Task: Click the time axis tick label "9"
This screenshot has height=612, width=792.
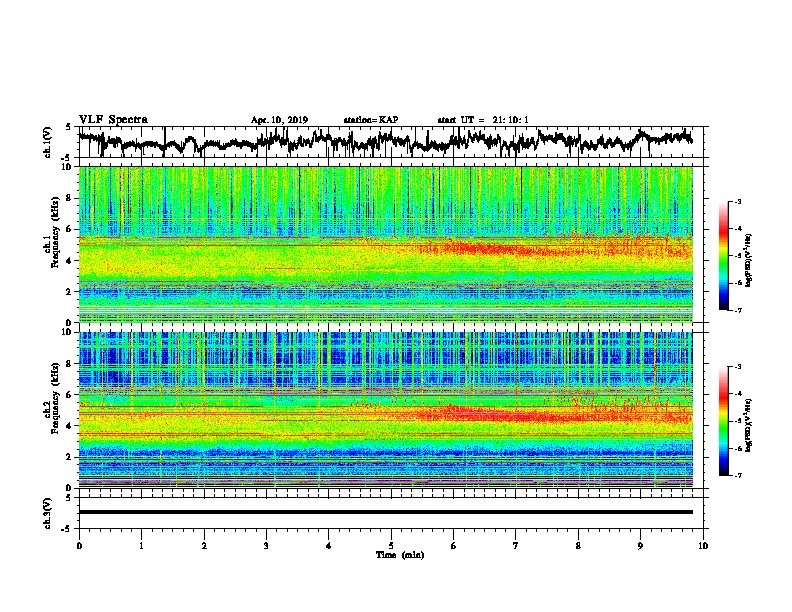Action: pyautogui.click(x=640, y=546)
